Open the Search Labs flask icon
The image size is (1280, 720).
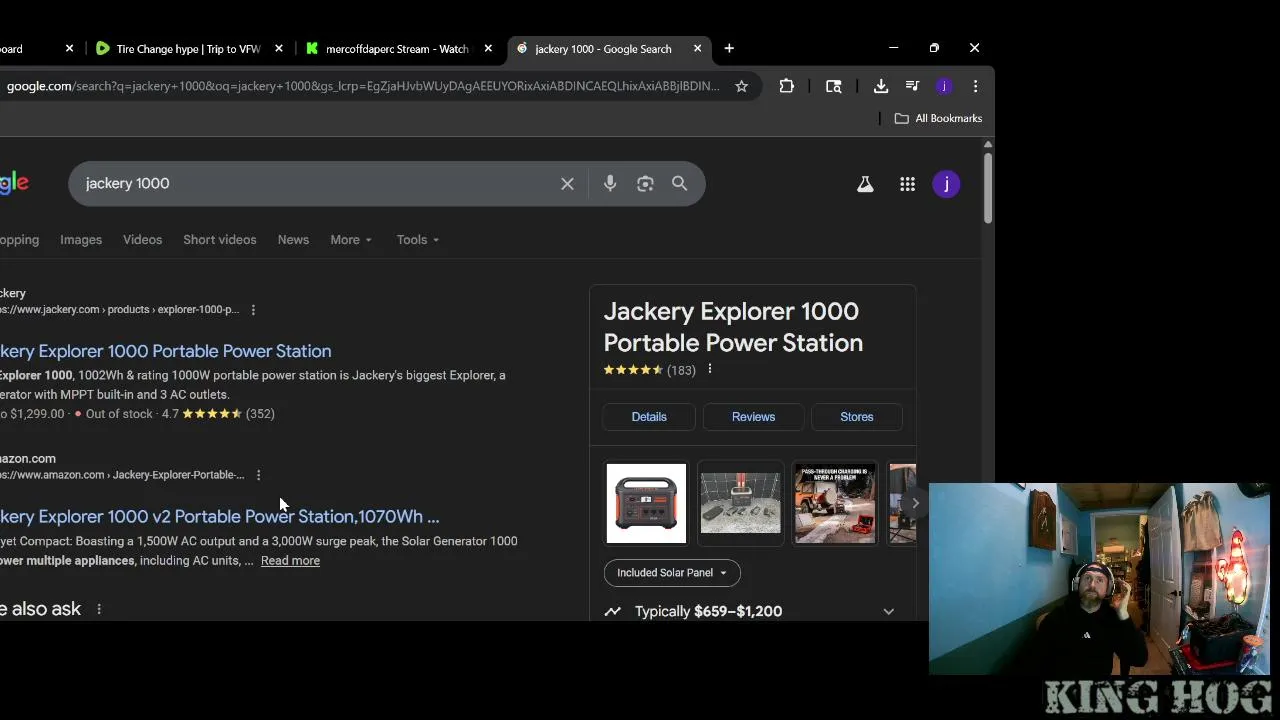coord(865,184)
